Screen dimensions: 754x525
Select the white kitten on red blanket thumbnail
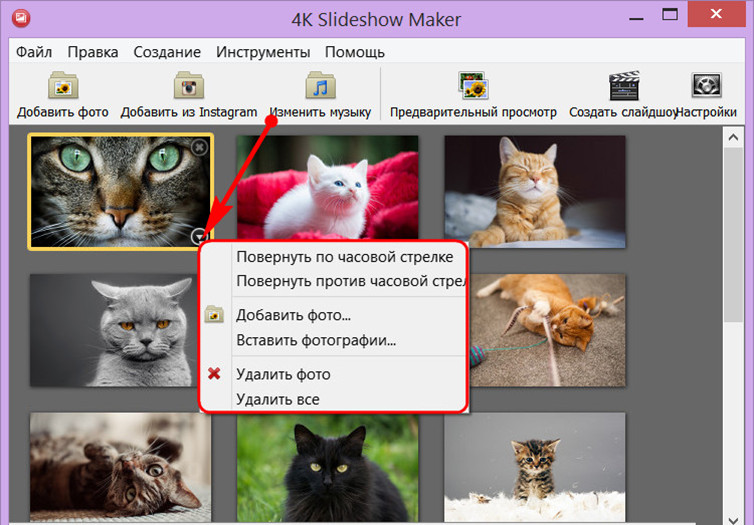pos(327,188)
